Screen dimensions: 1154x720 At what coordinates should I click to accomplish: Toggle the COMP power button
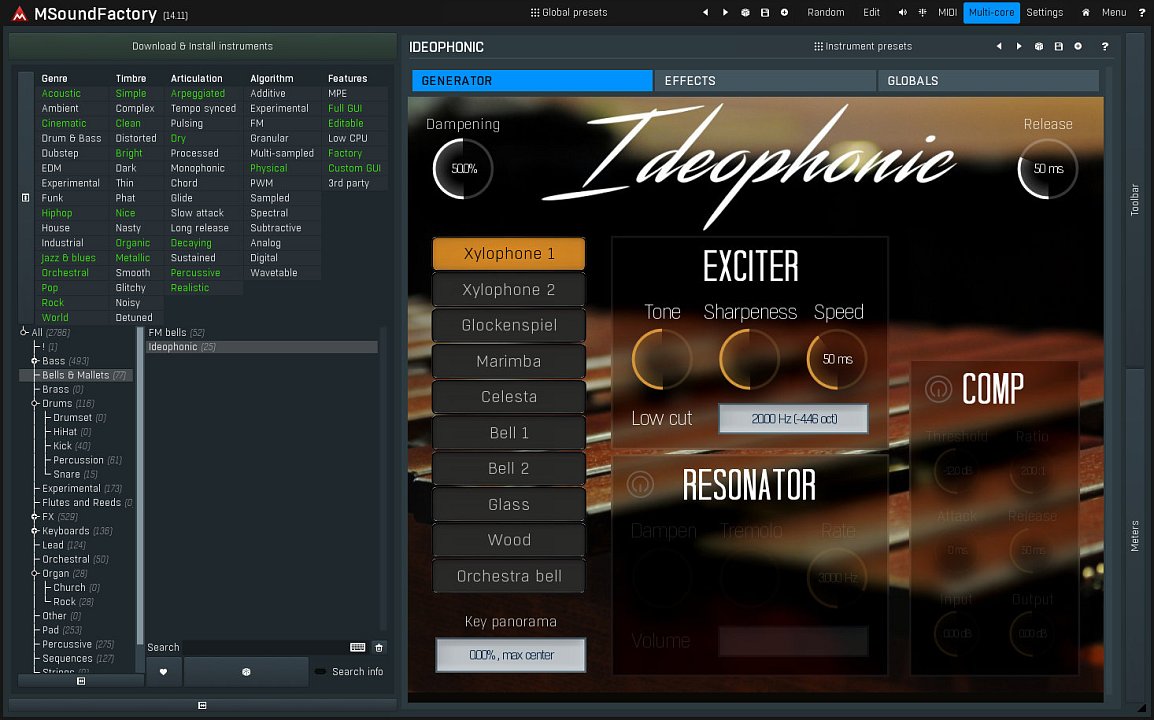tap(938, 388)
